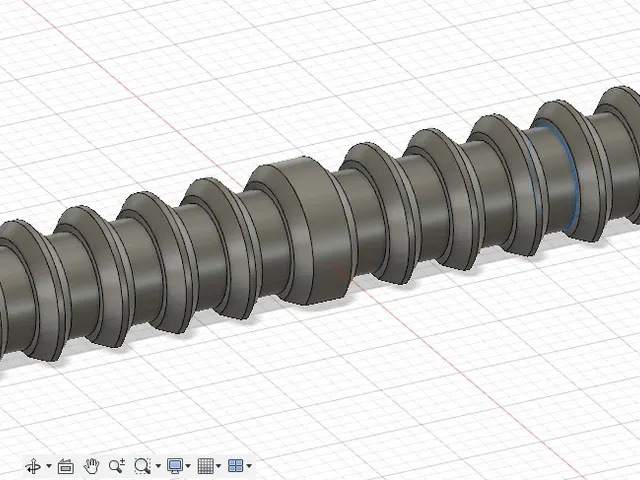Expand the Display Settings dropdown arrow
640x480 pixels.
point(188,466)
